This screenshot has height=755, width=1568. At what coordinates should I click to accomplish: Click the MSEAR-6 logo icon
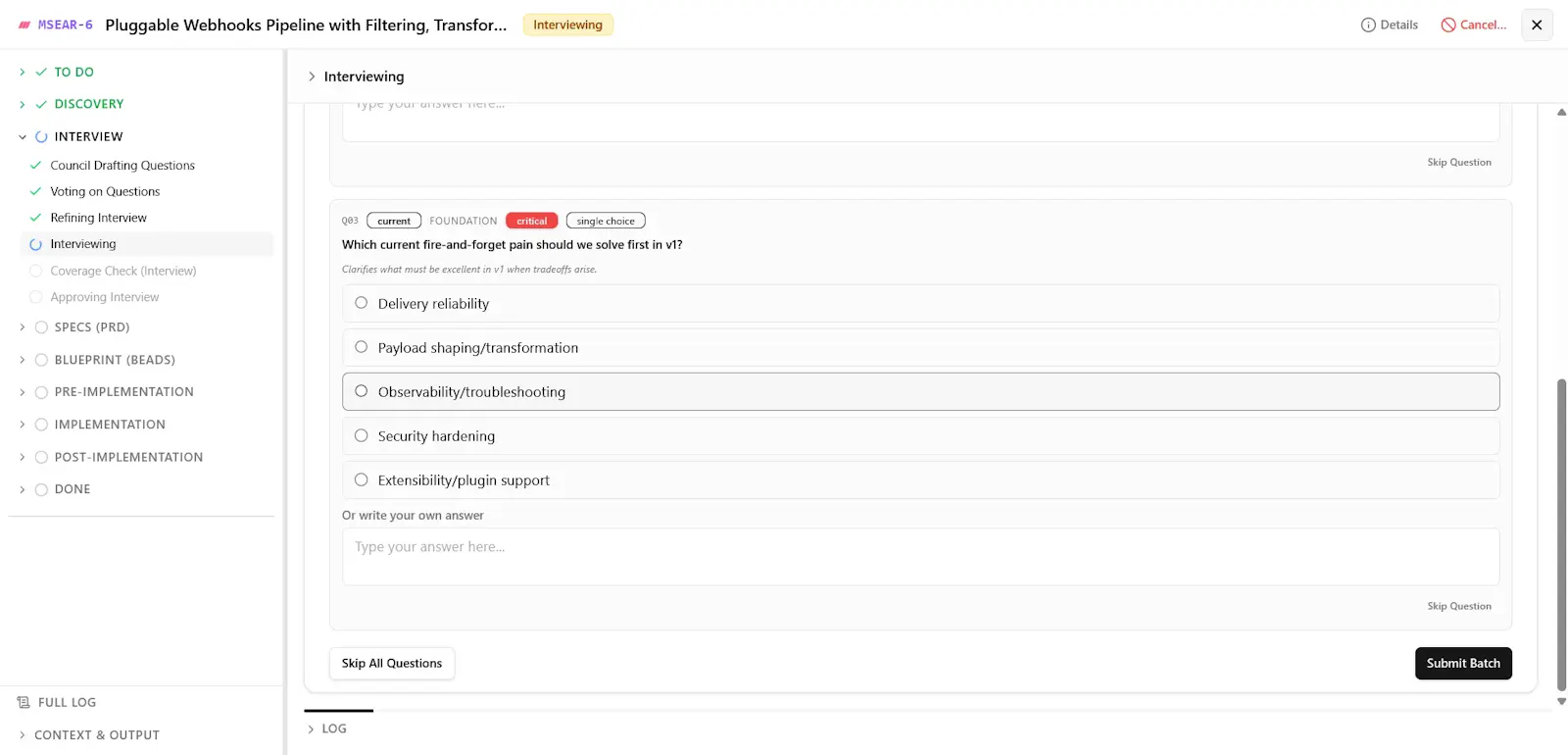pyautogui.click(x=24, y=25)
